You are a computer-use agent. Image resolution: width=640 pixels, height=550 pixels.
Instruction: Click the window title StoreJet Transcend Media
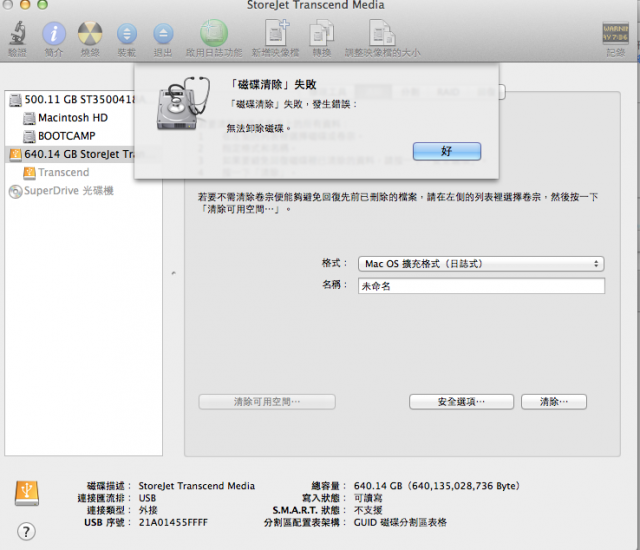tap(316, 5)
